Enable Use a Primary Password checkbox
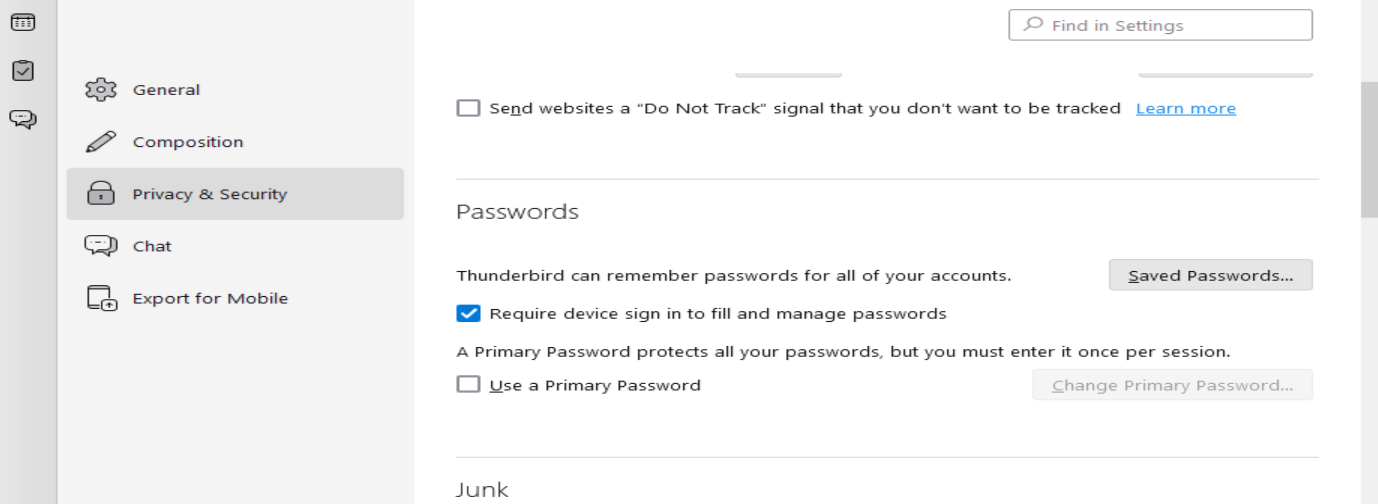Viewport: 1378px width, 504px height. click(468, 385)
